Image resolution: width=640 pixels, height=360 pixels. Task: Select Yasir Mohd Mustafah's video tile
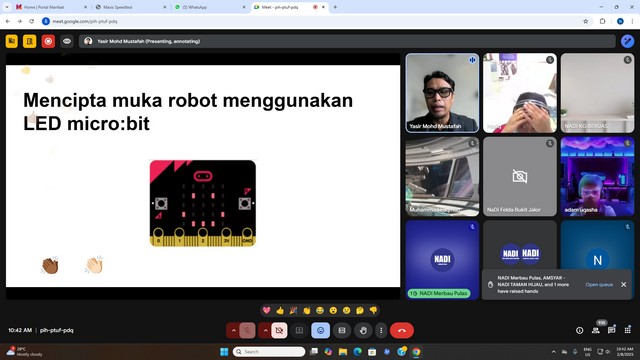442,93
